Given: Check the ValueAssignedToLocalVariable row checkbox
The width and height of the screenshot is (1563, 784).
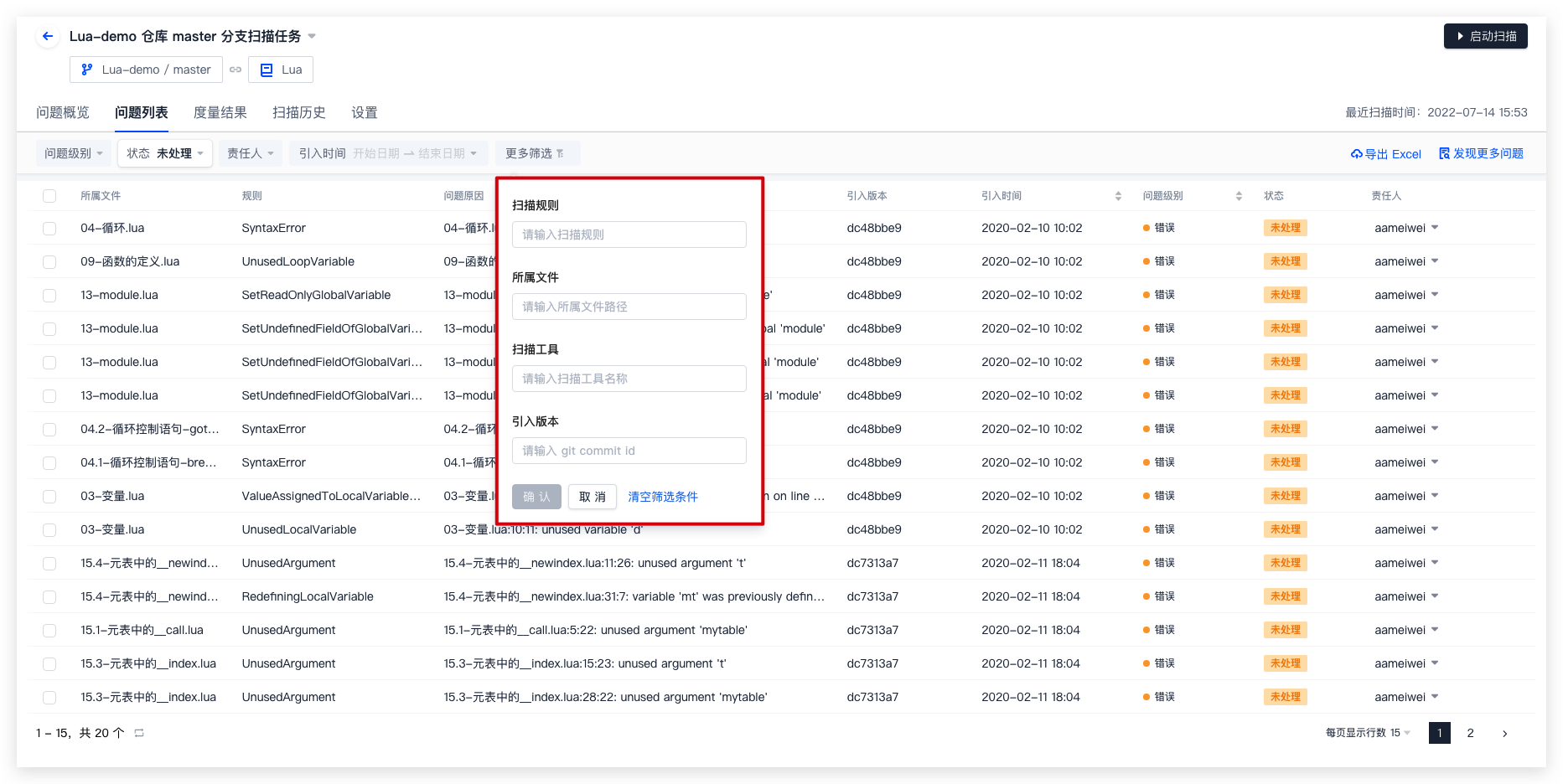Looking at the screenshot, I should 49,496.
